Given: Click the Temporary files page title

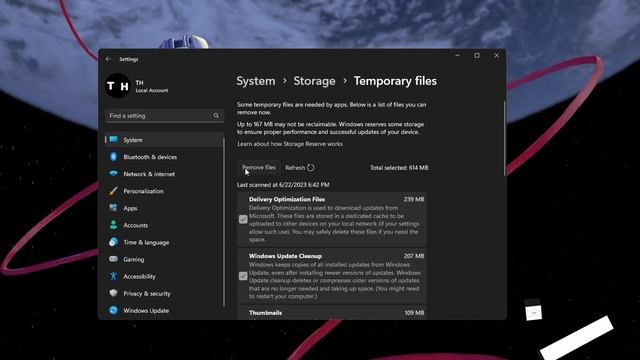Looking at the screenshot, I should click(395, 81).
